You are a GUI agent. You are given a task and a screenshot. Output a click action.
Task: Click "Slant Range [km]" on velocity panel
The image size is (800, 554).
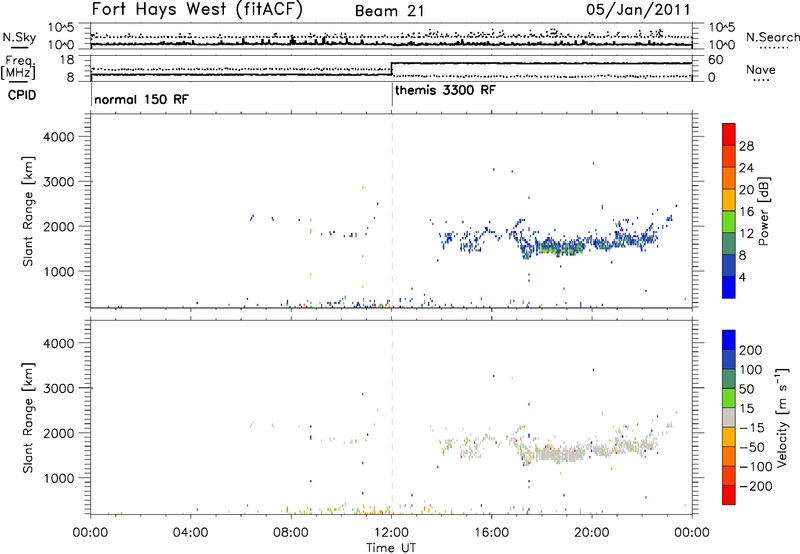[28, 418]
